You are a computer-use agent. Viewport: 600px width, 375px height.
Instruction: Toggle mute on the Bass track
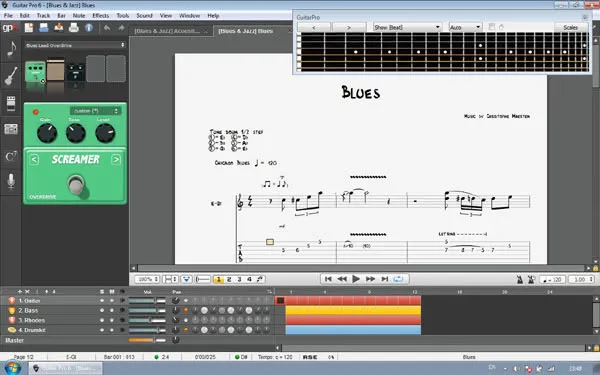tap(112, 310)
